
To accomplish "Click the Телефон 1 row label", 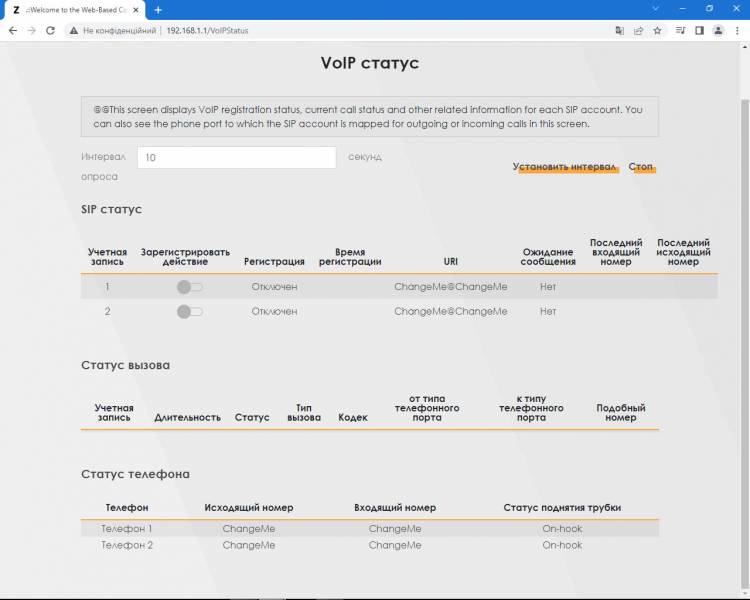I will [x=127, y=529].
